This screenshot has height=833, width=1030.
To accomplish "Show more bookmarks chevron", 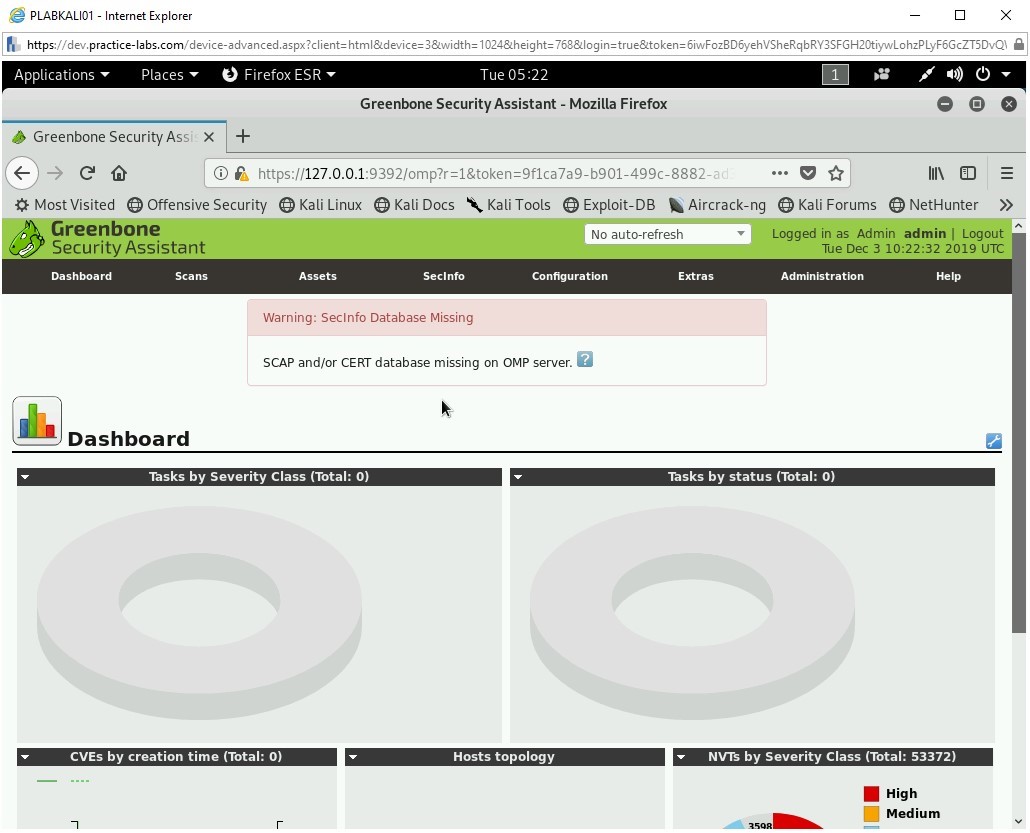I will pyautogui.click(x=1006, y=205).
